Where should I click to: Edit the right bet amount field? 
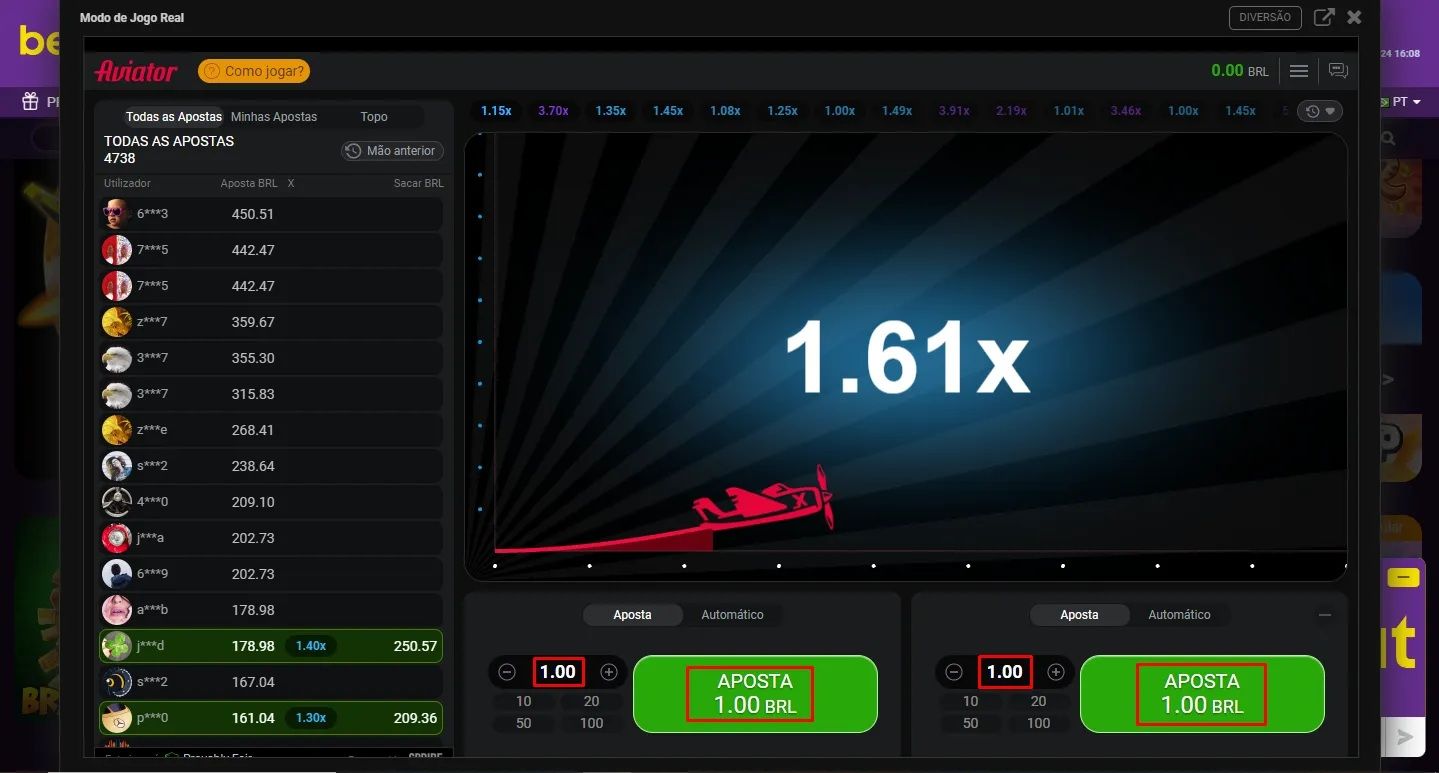1005,672
